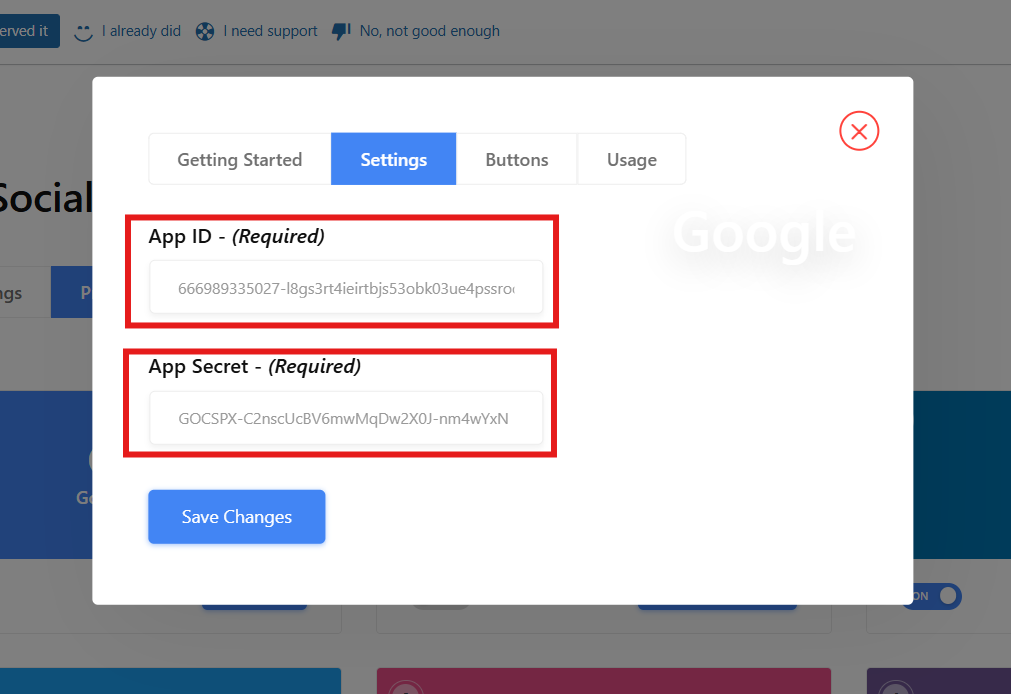This screenshot has width=1011, height=694.
Task: Focus the App ID input field
Action: point(346,288)
